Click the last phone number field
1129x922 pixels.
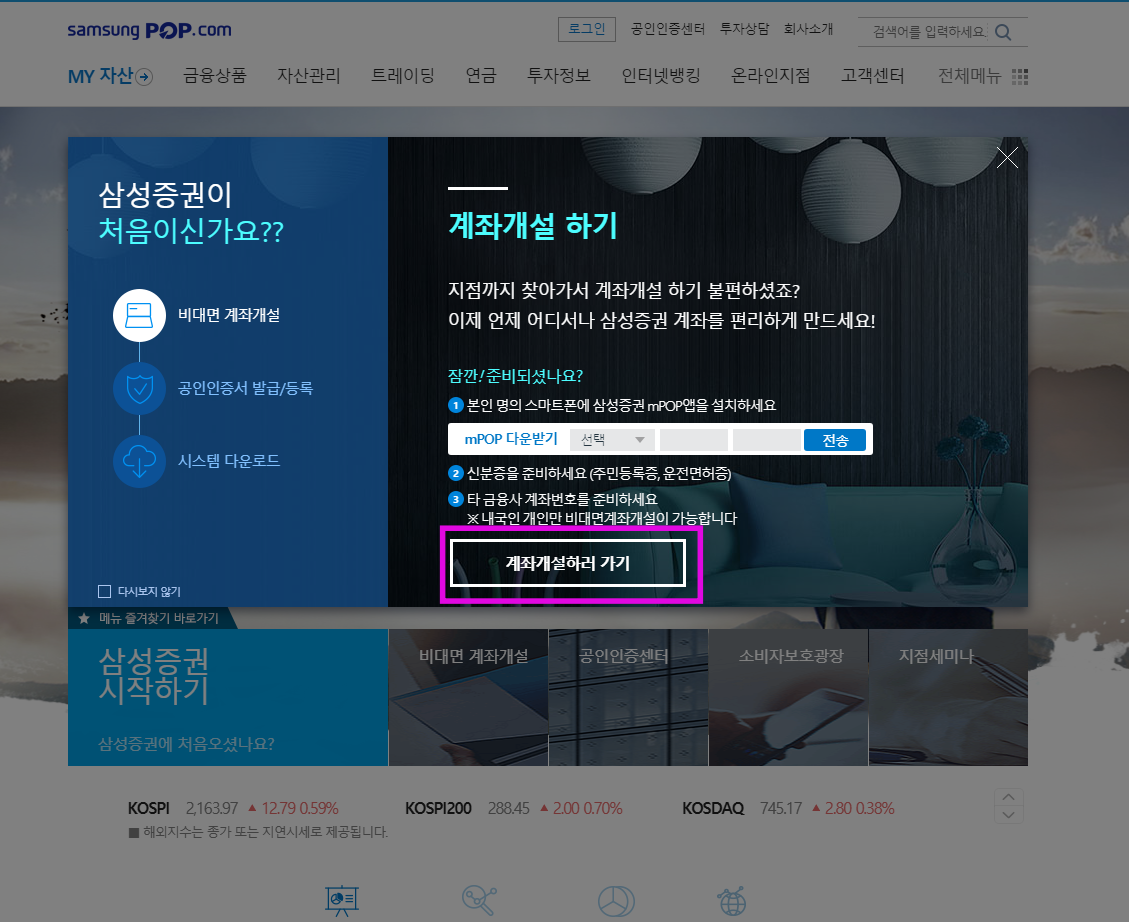pyautogui.click(x=767, y=440)
